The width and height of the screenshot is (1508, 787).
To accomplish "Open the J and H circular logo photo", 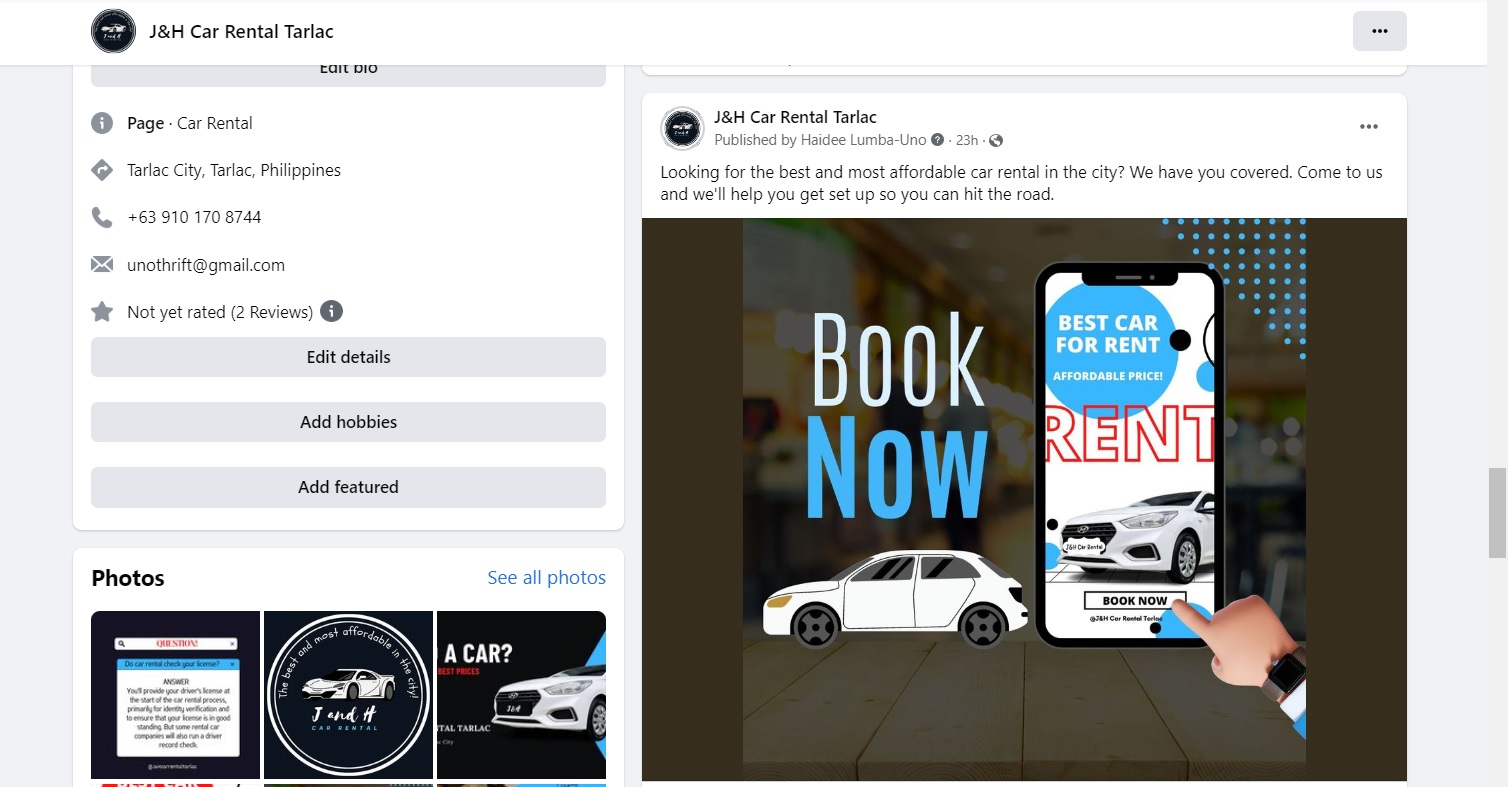I will pos(348,695).
